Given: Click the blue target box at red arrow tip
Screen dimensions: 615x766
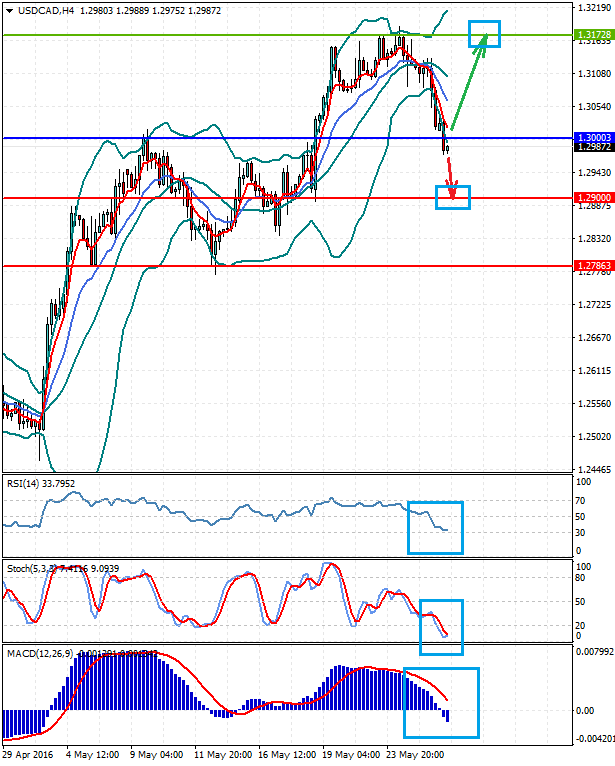Looking at the screenshot, I should coord(453,197).
